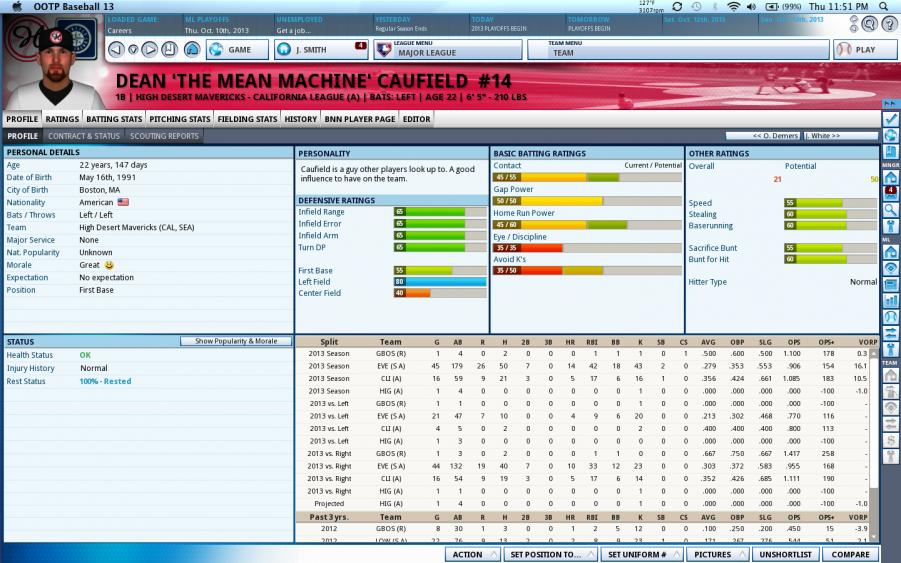Image resolution: width=901 pixels, height=563 pixels.
Task: Click the globe icon in right sidebar
Action: [891, 136]
